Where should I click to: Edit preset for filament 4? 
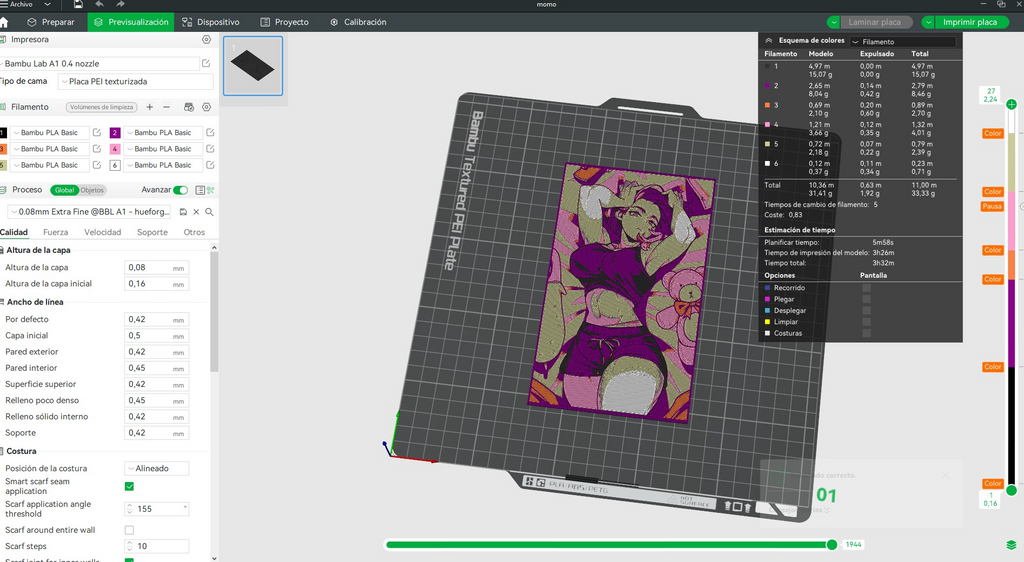click(x=210, y=149)
